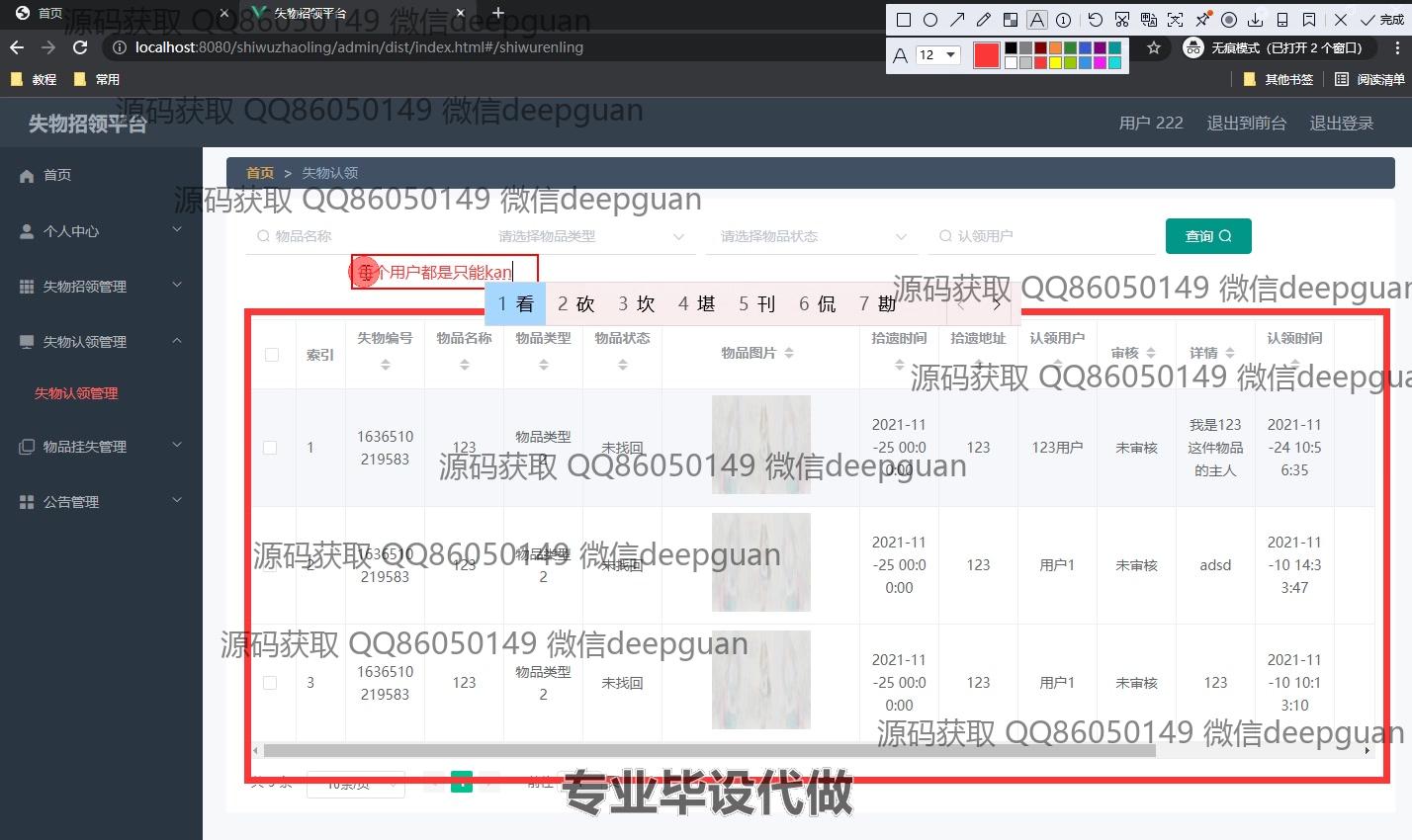Choose IME candidate 5 刊
The image size is (1412, 840).
click(757, 304)
